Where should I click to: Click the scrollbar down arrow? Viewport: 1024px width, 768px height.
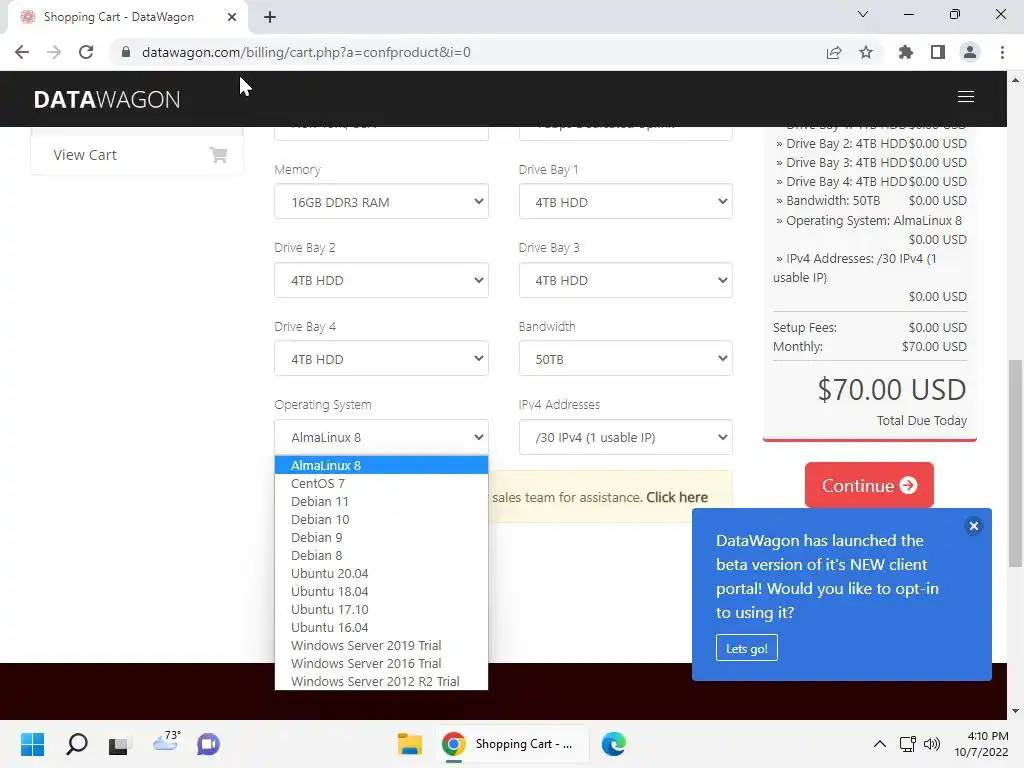(x=1015, y=711)
